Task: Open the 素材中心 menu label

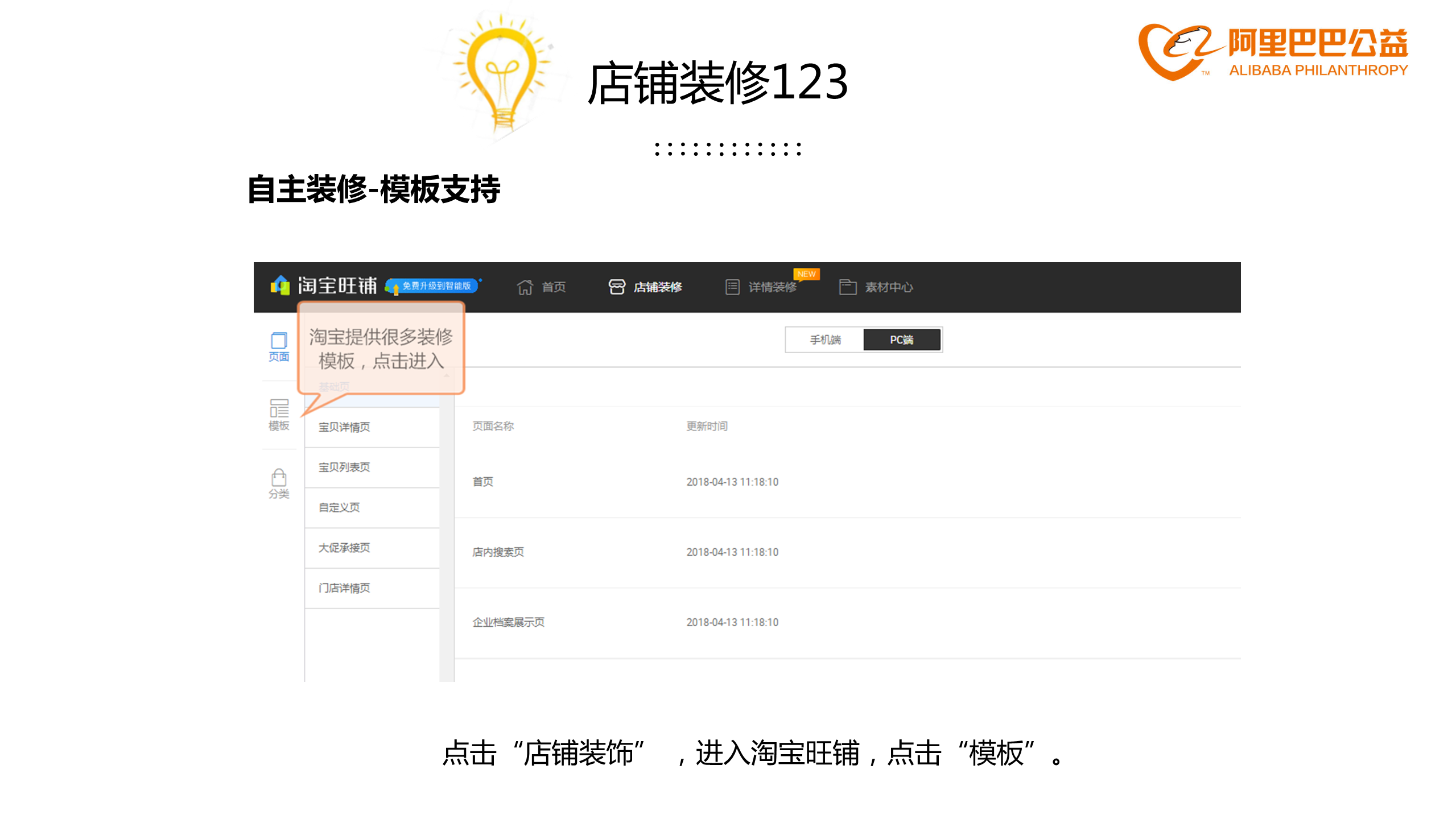Action: coord(889,287)
